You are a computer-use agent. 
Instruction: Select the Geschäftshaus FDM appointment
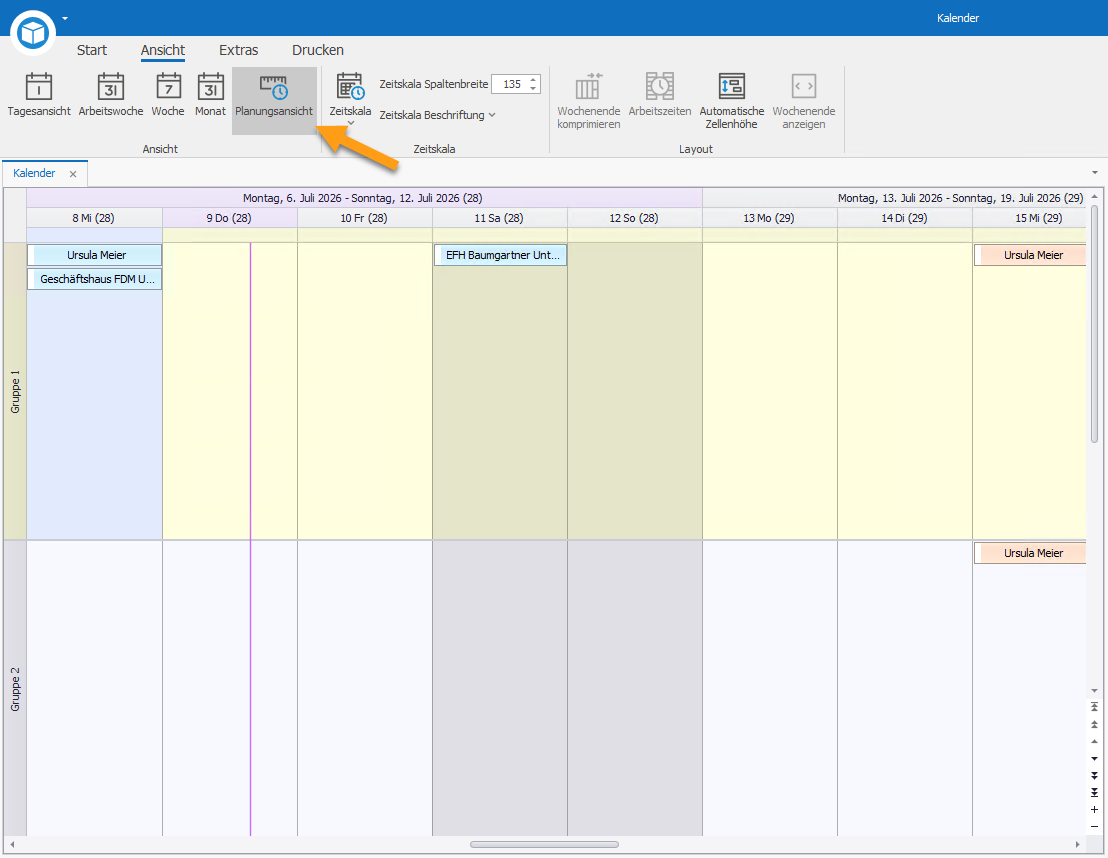95,279
